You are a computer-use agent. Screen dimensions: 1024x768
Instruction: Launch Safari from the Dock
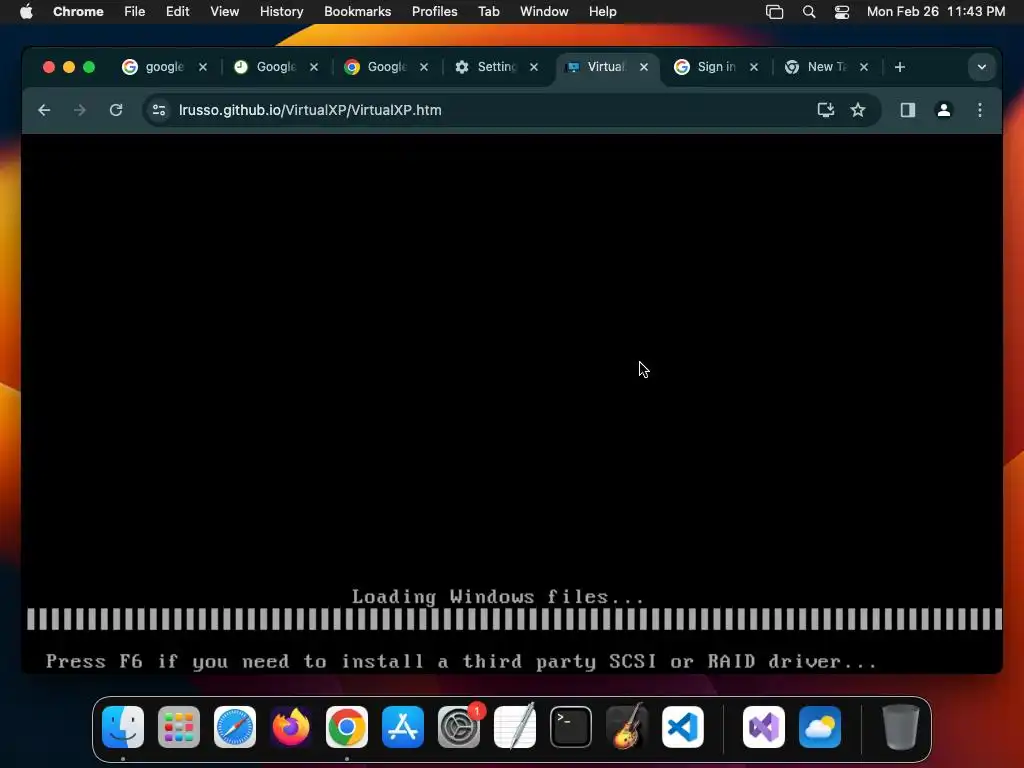[x=235, y=727]
